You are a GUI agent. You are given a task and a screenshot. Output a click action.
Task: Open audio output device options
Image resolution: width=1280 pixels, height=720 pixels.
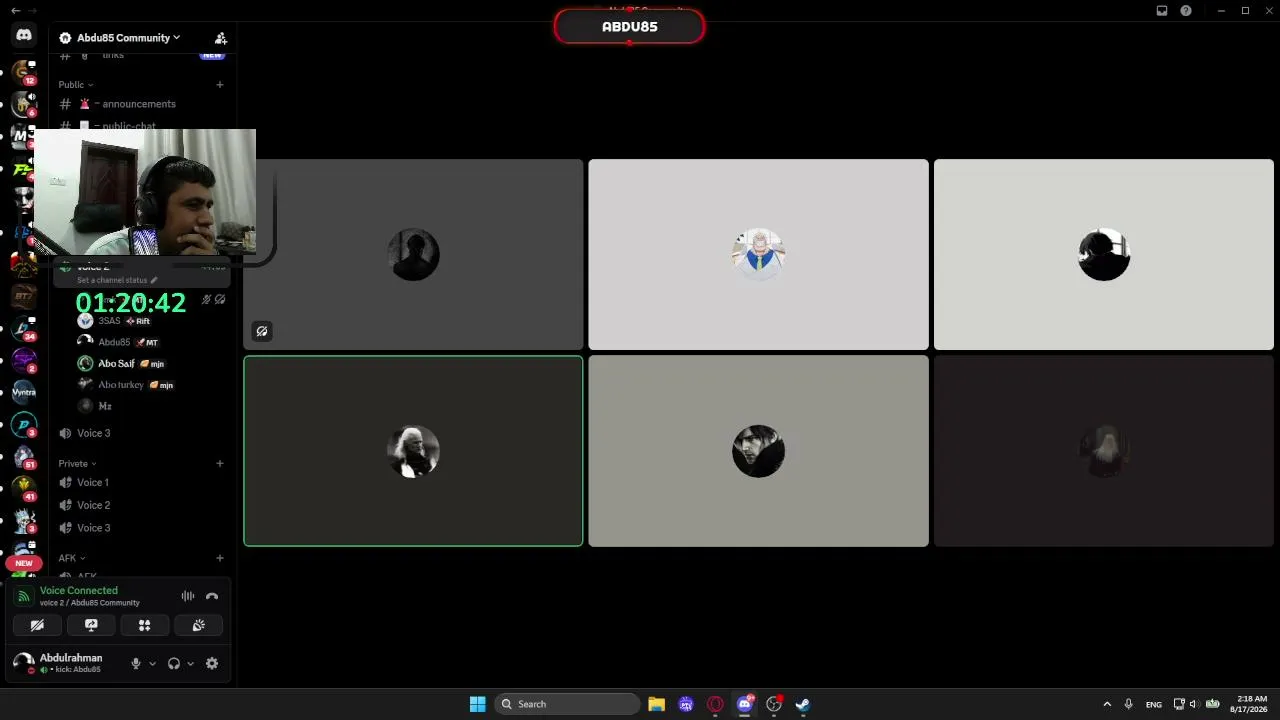(190, 663)
